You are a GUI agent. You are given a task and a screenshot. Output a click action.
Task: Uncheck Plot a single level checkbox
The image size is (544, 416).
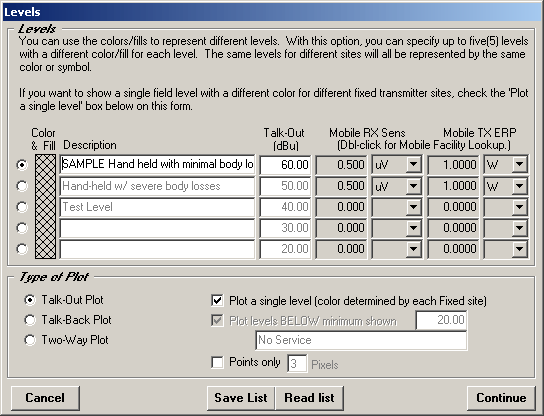(x=217, y=300)
